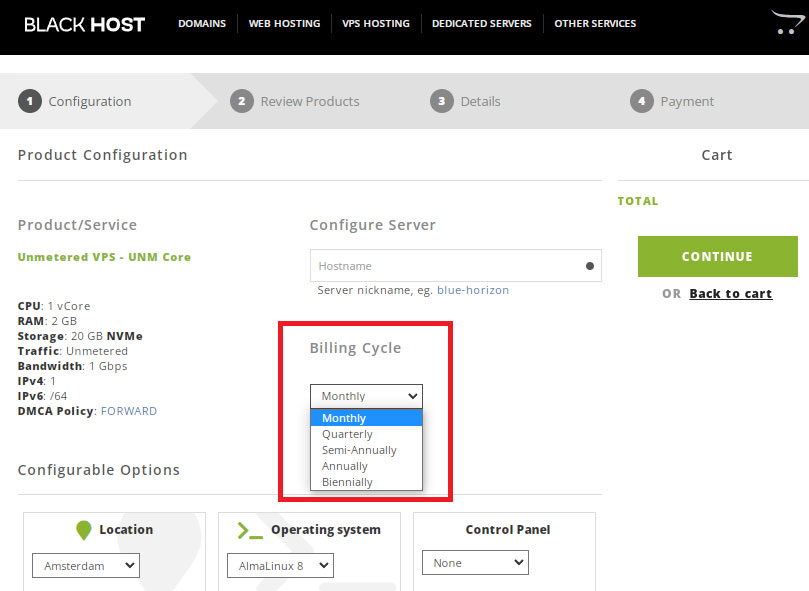Image resolution: width=809 pixels, height=591 pixels.
Task: Open the Other Services menu
Action: pos(595,24)
